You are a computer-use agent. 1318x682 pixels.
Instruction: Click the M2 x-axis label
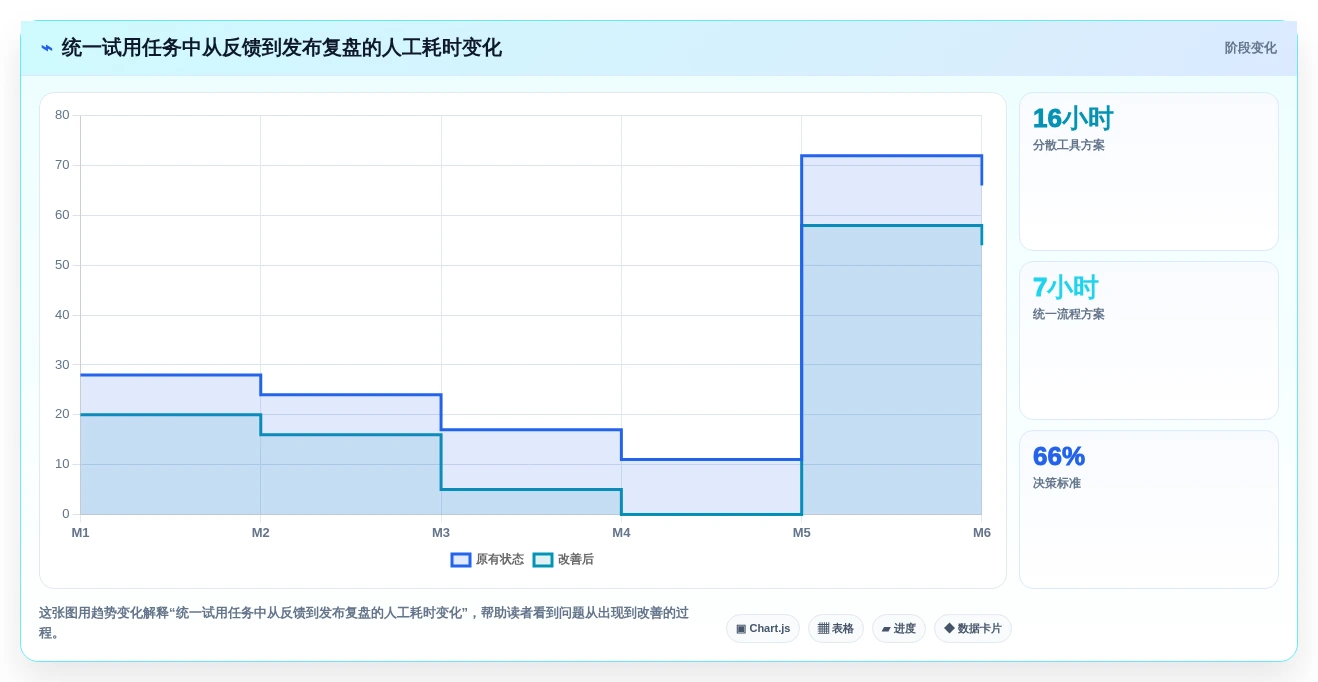click(x=261, y=533)
